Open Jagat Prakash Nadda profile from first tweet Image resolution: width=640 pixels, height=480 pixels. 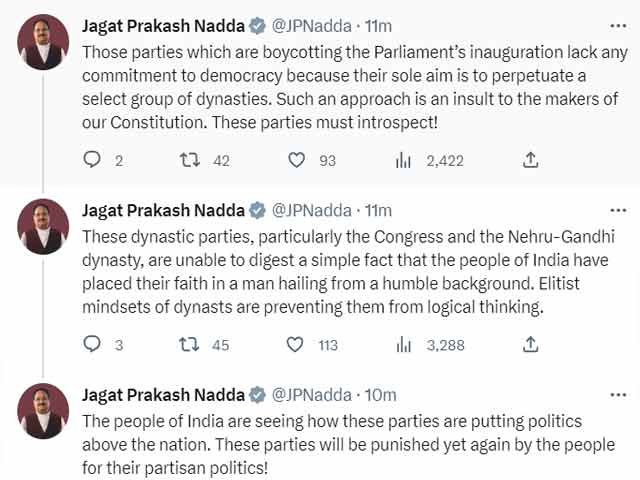pyautogui.click(x=161, y=25)
